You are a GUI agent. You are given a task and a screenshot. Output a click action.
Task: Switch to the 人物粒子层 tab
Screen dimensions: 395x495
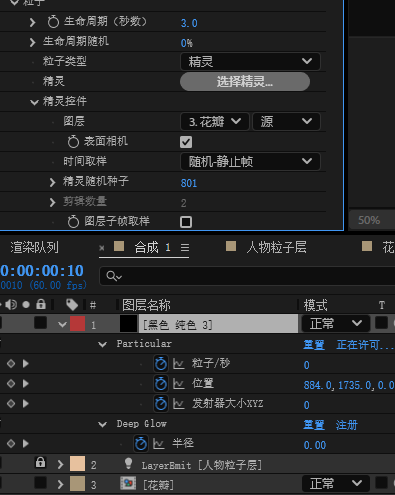pos(276,247)
